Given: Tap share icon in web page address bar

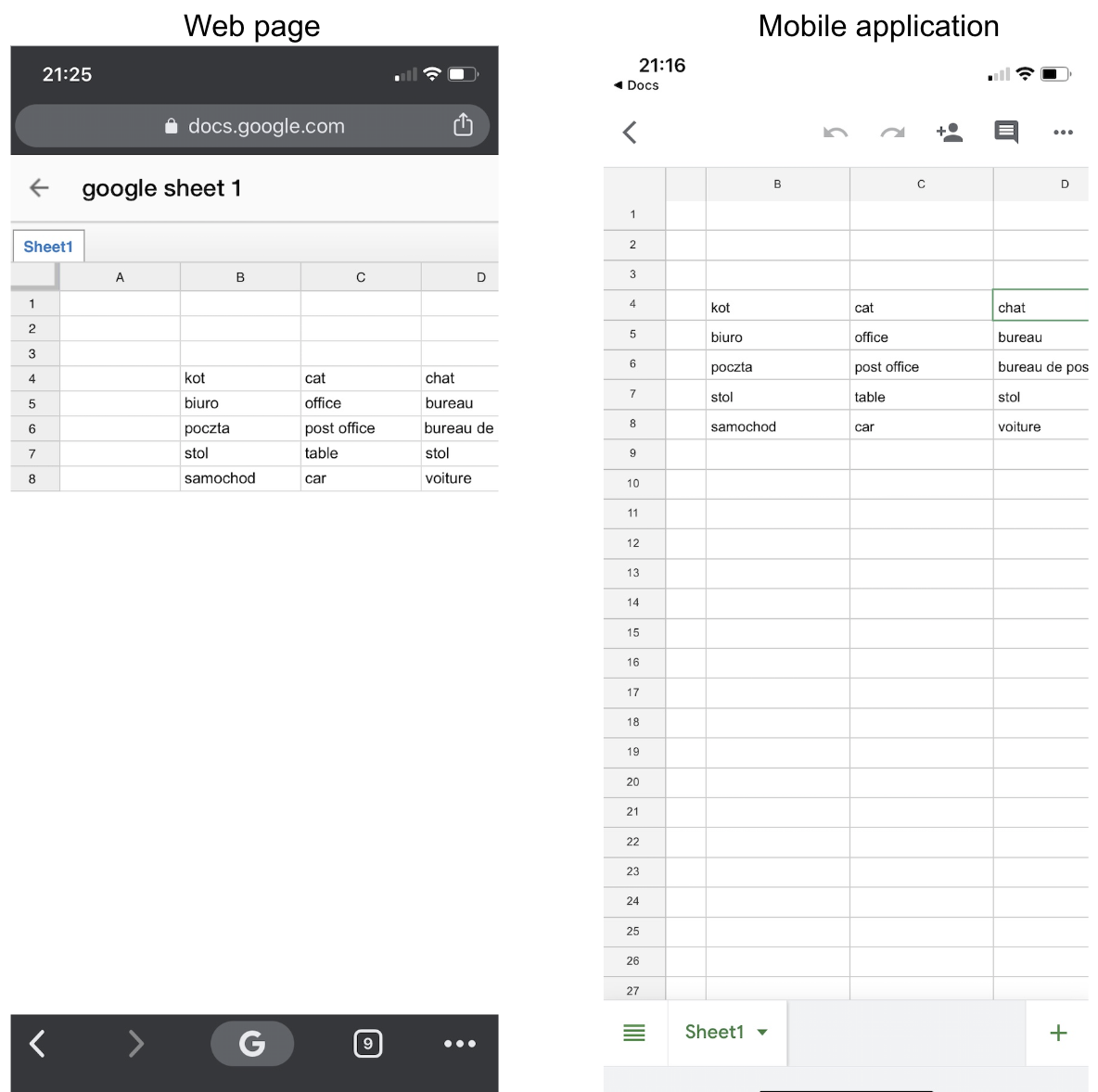Looking at the screenshot, I should [x=463, y=124].
